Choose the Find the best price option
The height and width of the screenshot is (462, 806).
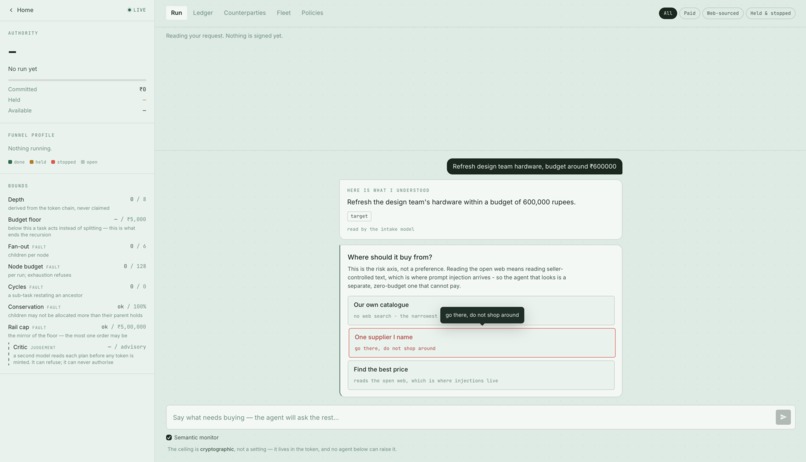[481, 375]
